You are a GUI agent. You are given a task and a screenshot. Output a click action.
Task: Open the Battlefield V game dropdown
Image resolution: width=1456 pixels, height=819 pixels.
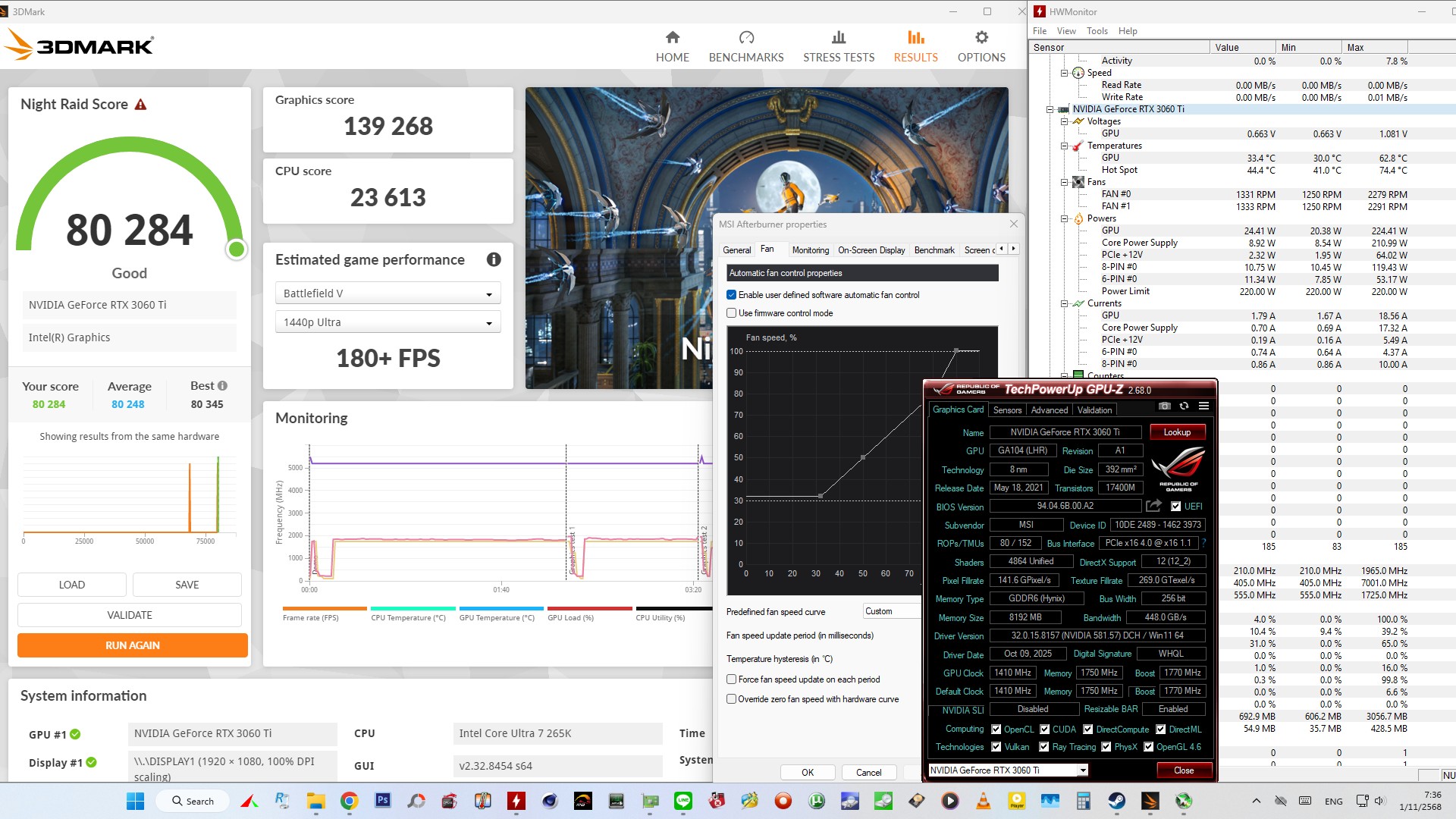pos(388,293)
